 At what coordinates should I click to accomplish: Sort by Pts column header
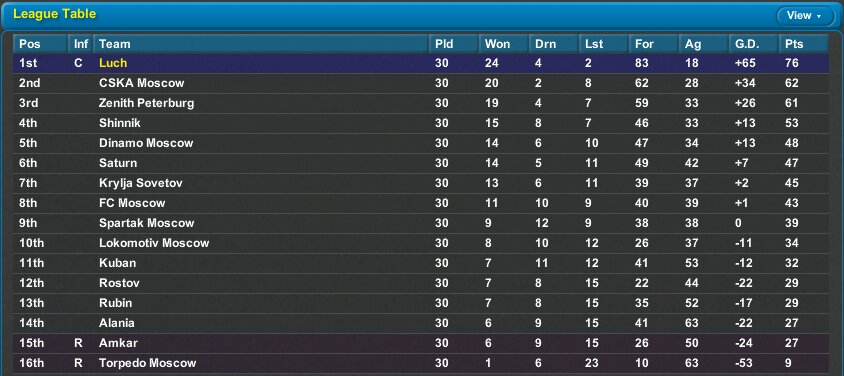(804, 44)
